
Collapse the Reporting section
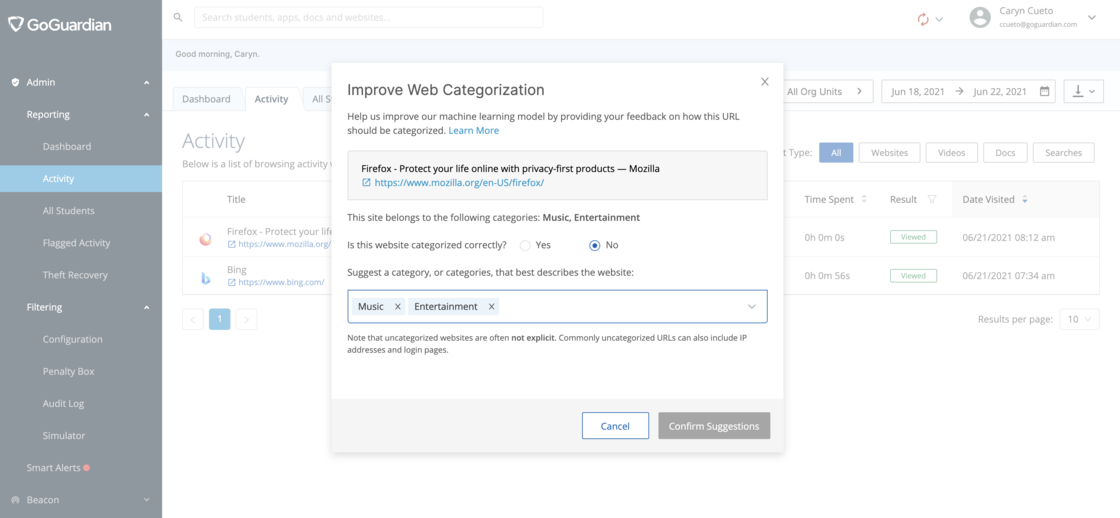tap(146, 114)
